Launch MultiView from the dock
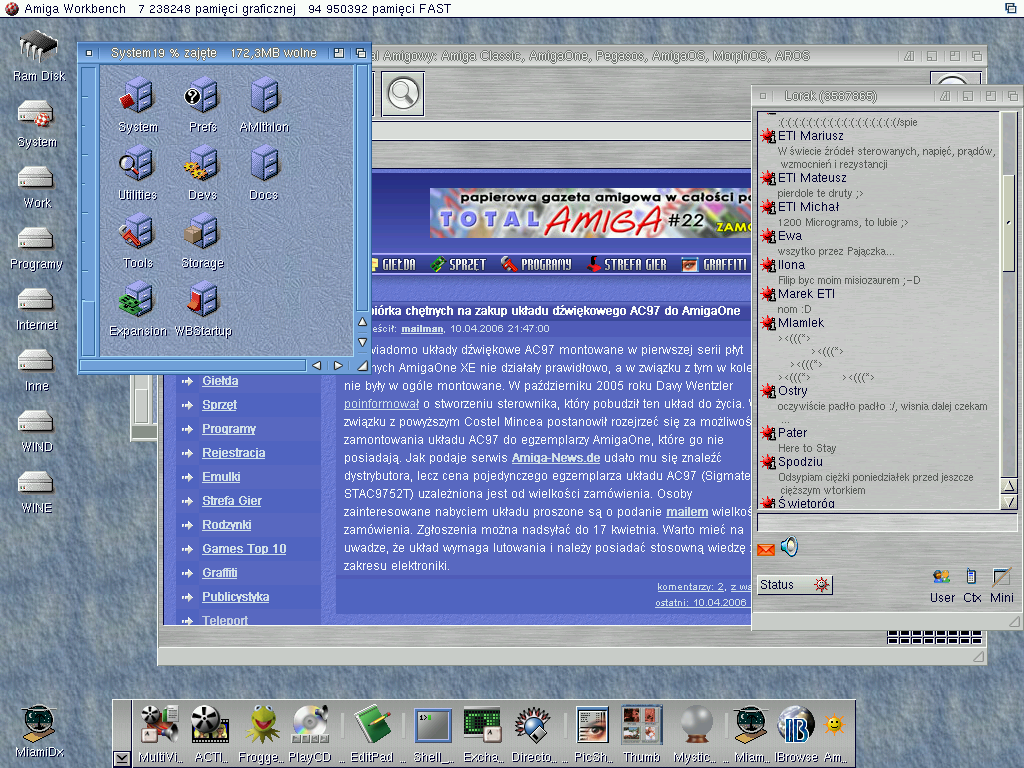 pos(160,733)
